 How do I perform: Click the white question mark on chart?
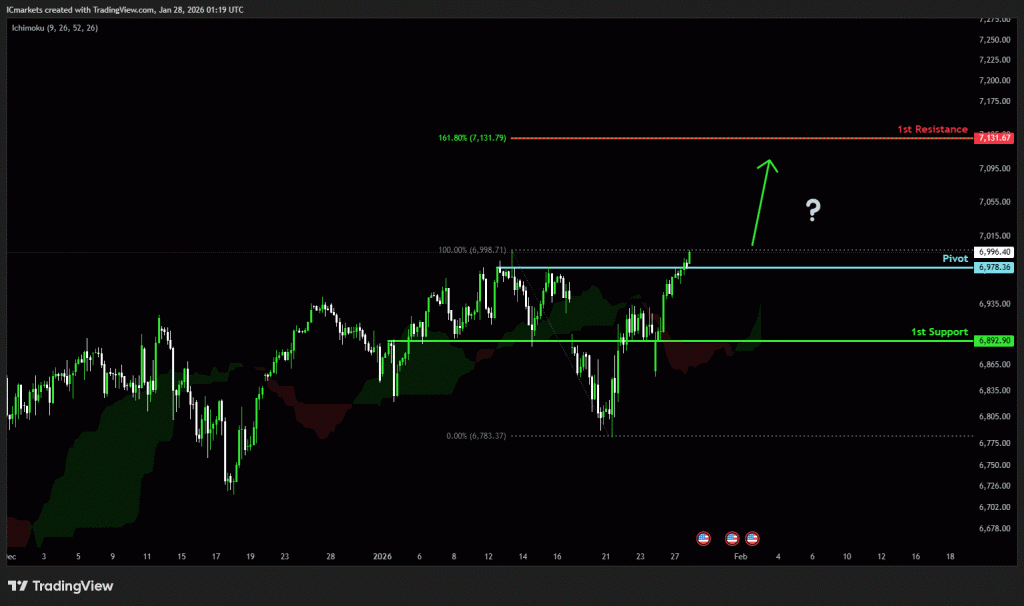(813, 210)
